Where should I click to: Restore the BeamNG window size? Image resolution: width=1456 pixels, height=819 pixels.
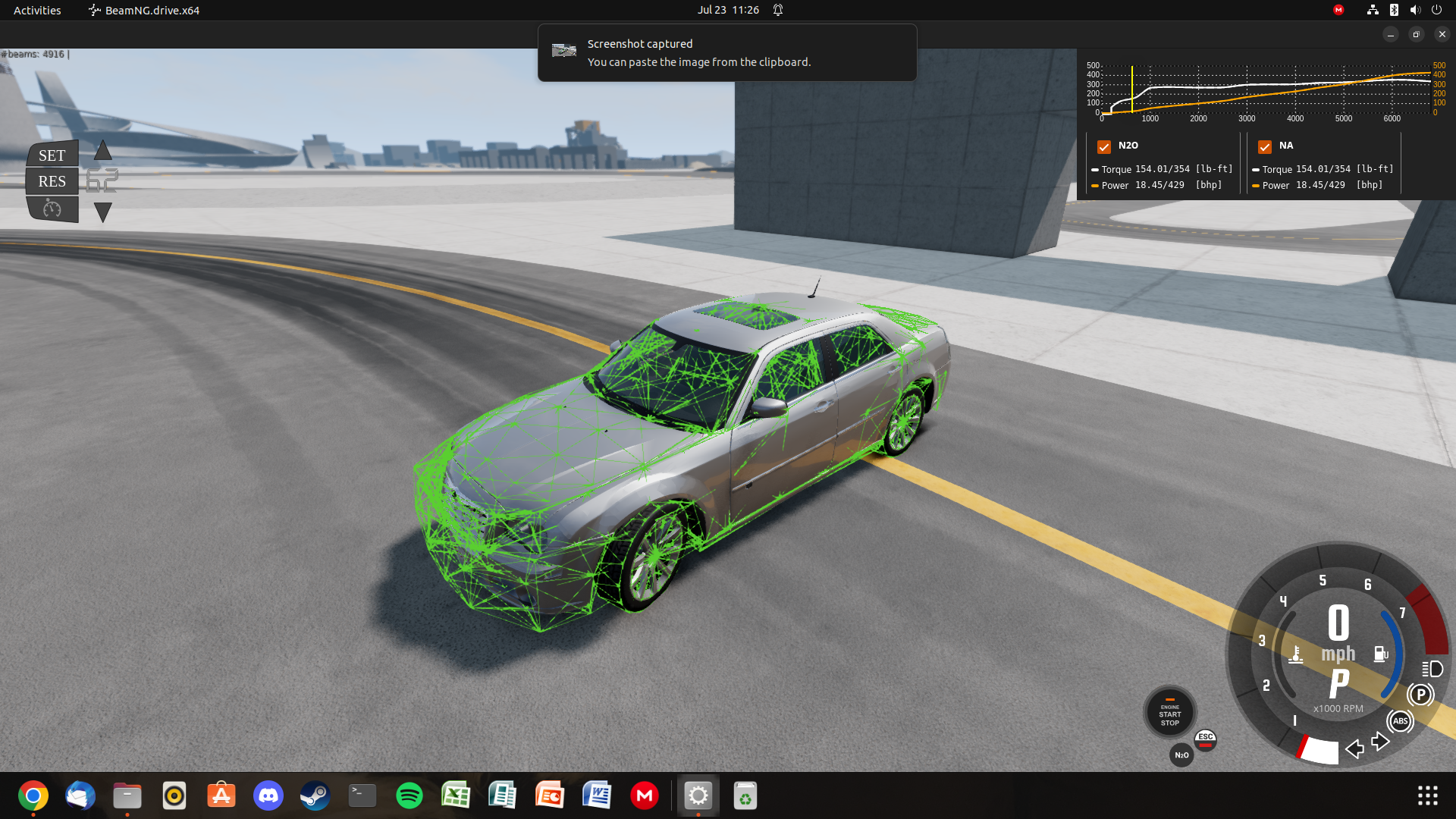point(1416,34)
